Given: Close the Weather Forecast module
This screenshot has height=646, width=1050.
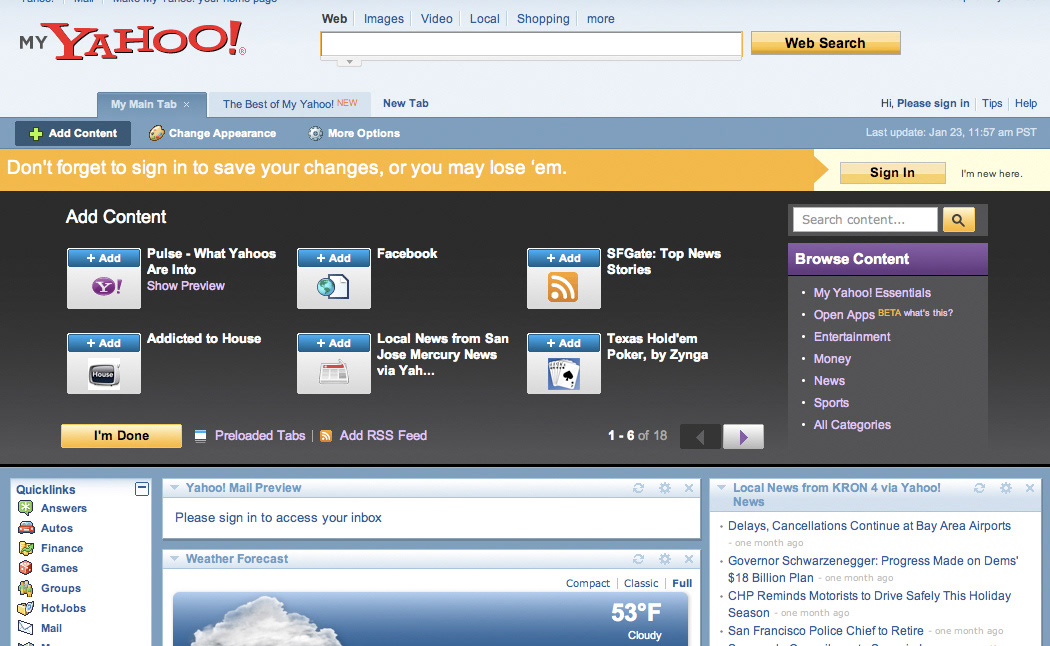Looking at the screenshot, I should 688,558.
